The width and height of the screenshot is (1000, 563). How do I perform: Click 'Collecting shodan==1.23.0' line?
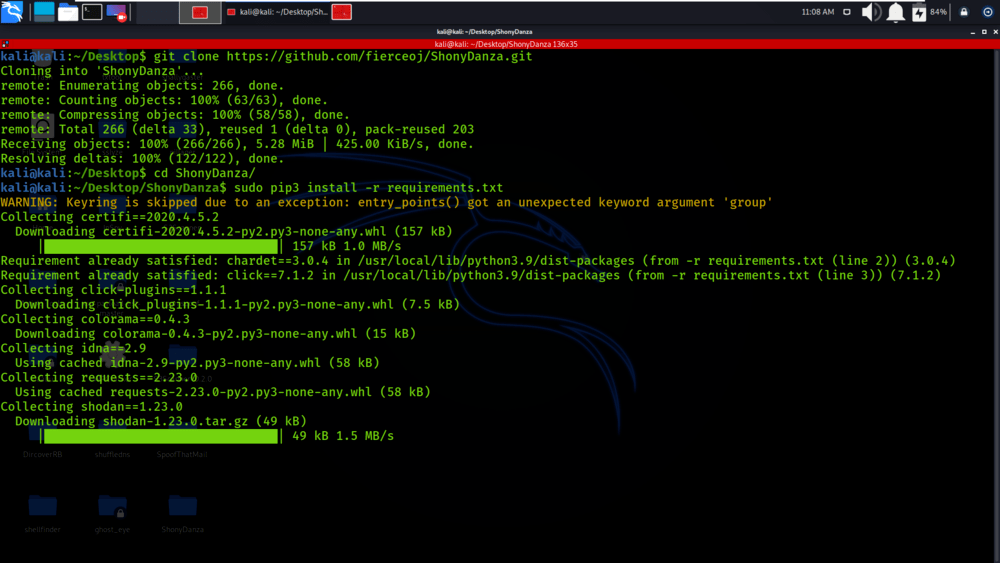pos(91,407)
